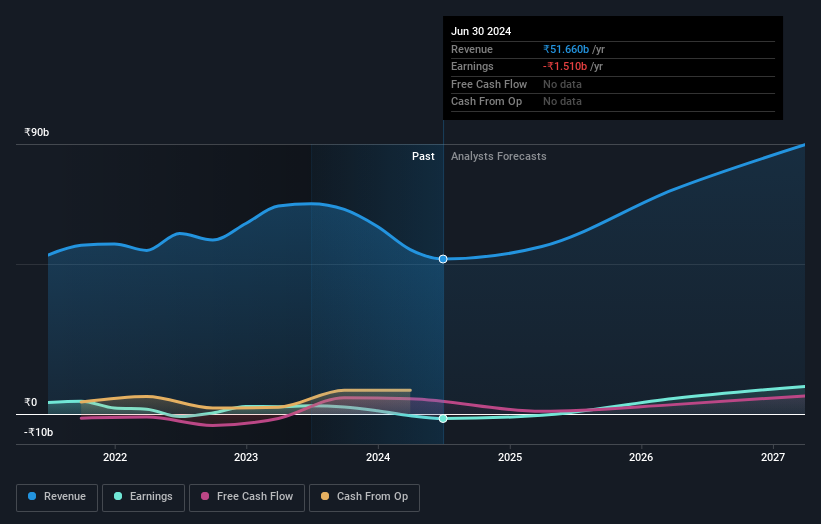The height and width of the screenshot is (524, 821).
Task: Click the Earnings tooltip row label
Action: click(472, 66)
